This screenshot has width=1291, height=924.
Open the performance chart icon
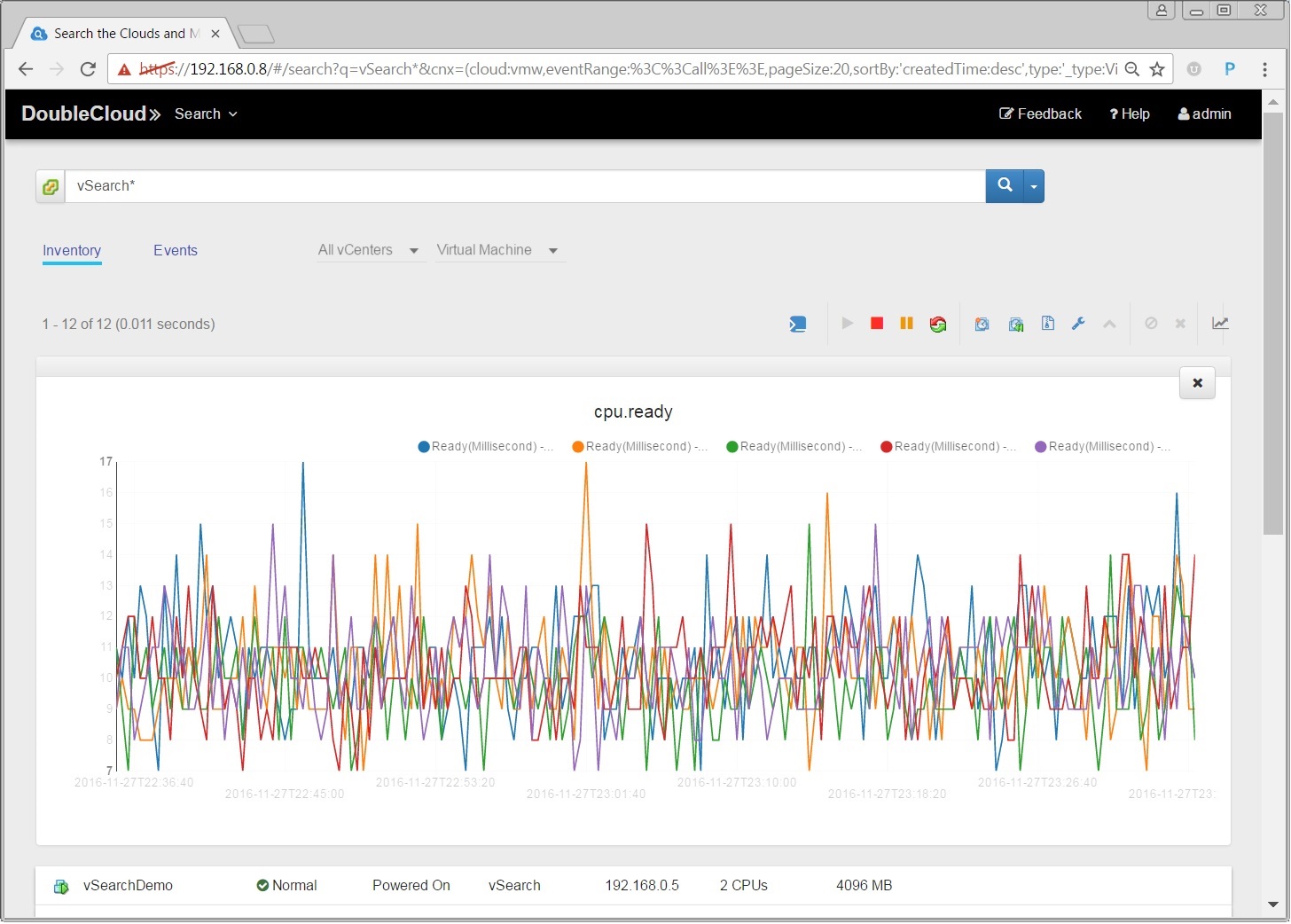[1220, 324]
